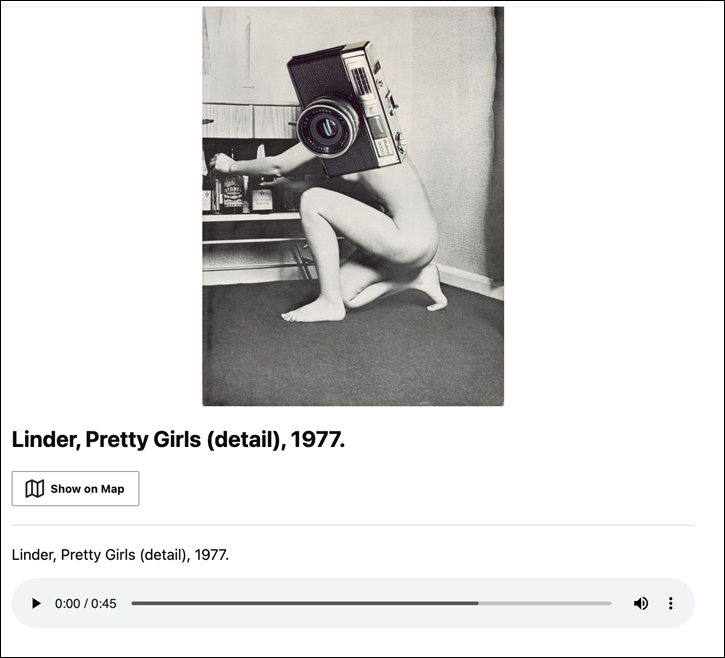Open the Pretty Girls artwork image
The height and width of the screenshot is (658, 725).
[x=353, y=206]
